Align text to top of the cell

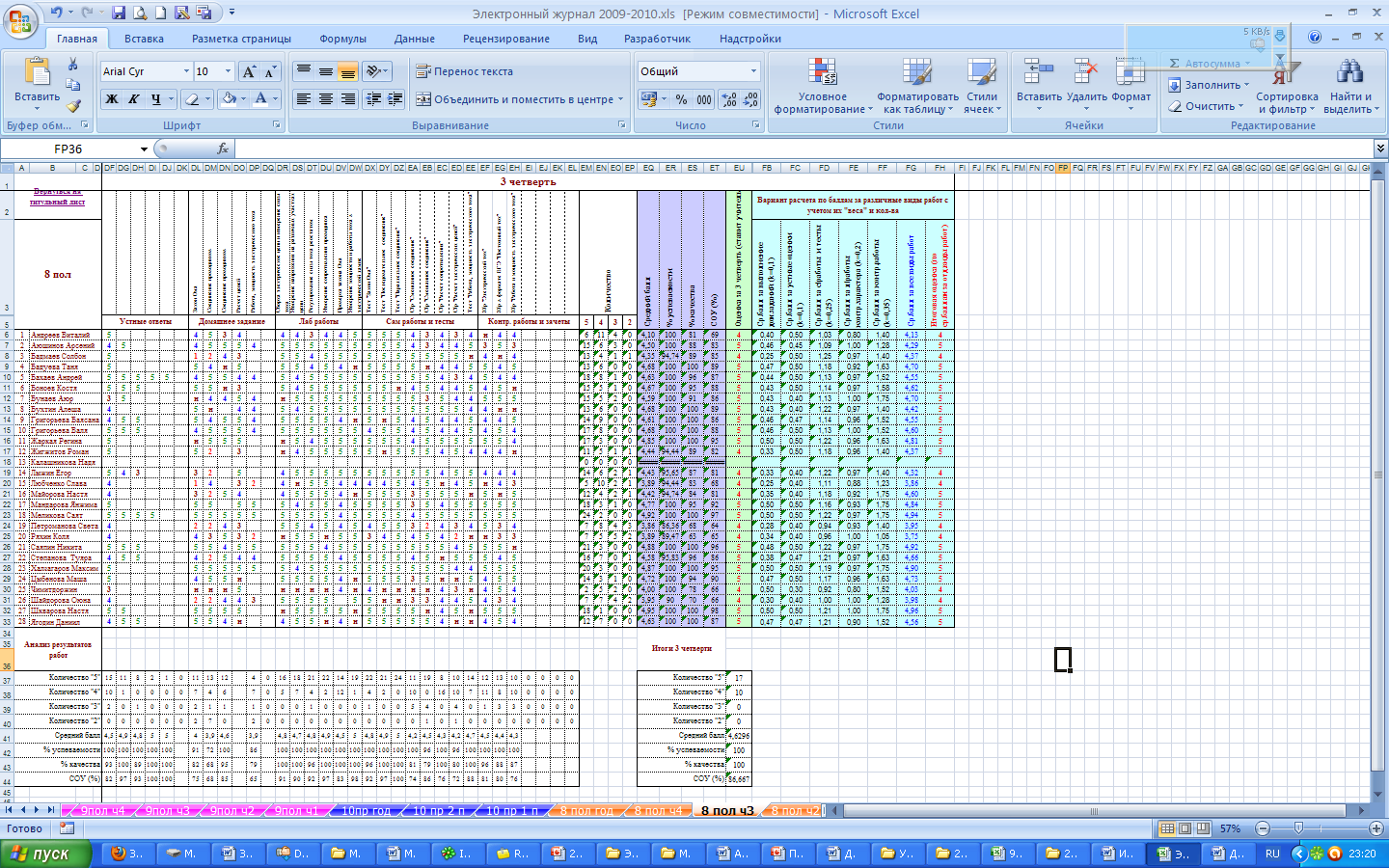pyautogui.click(x=304, y=71)
